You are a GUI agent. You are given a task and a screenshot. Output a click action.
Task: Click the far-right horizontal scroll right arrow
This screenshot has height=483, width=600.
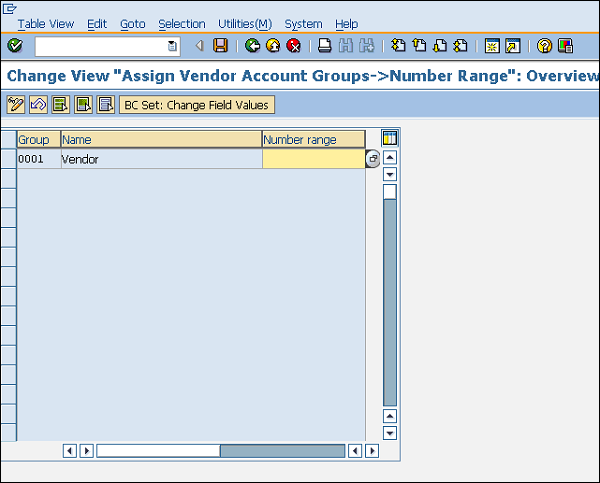click(372, 451)
